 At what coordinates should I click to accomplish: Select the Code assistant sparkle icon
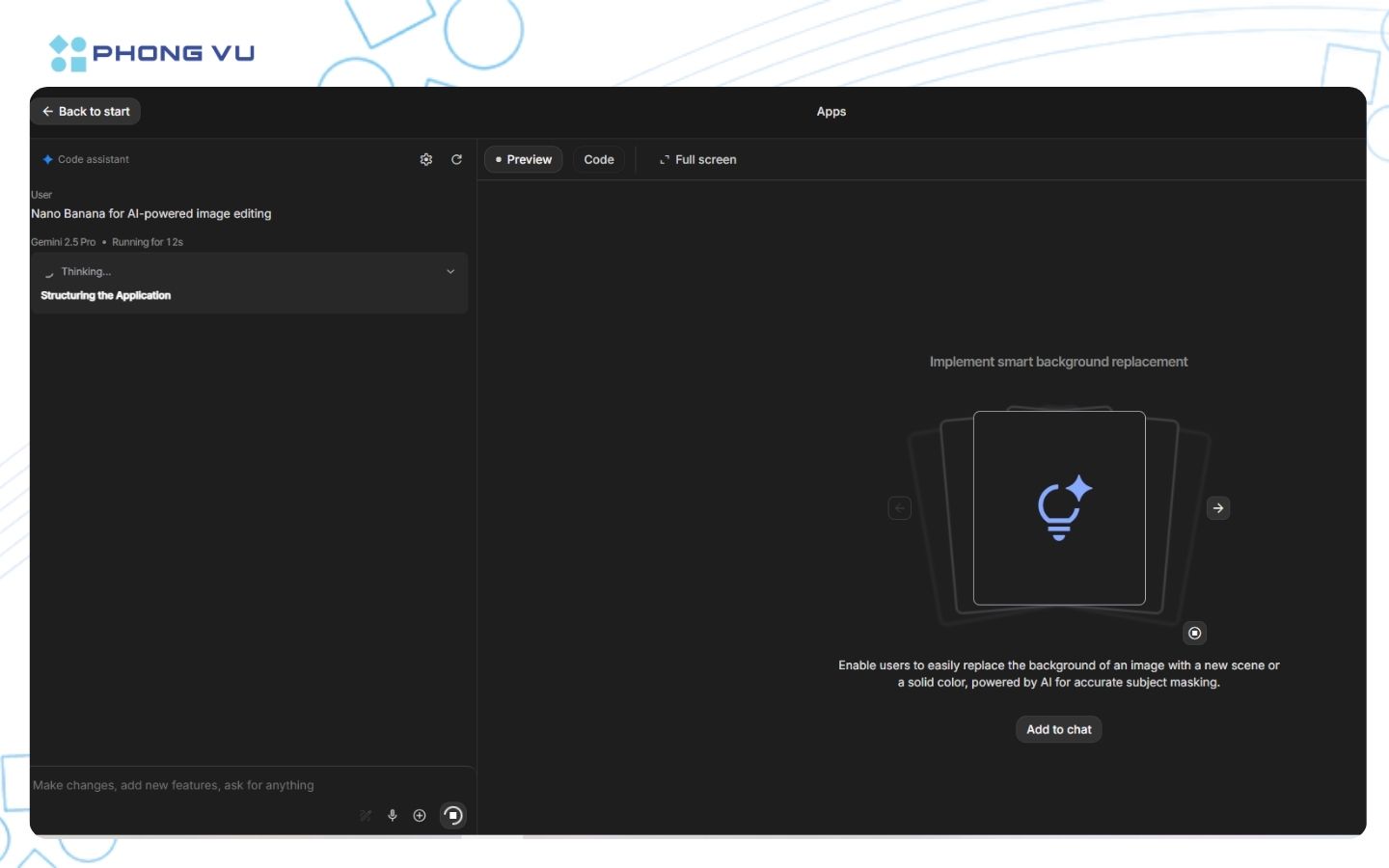(x=46, y=159)
